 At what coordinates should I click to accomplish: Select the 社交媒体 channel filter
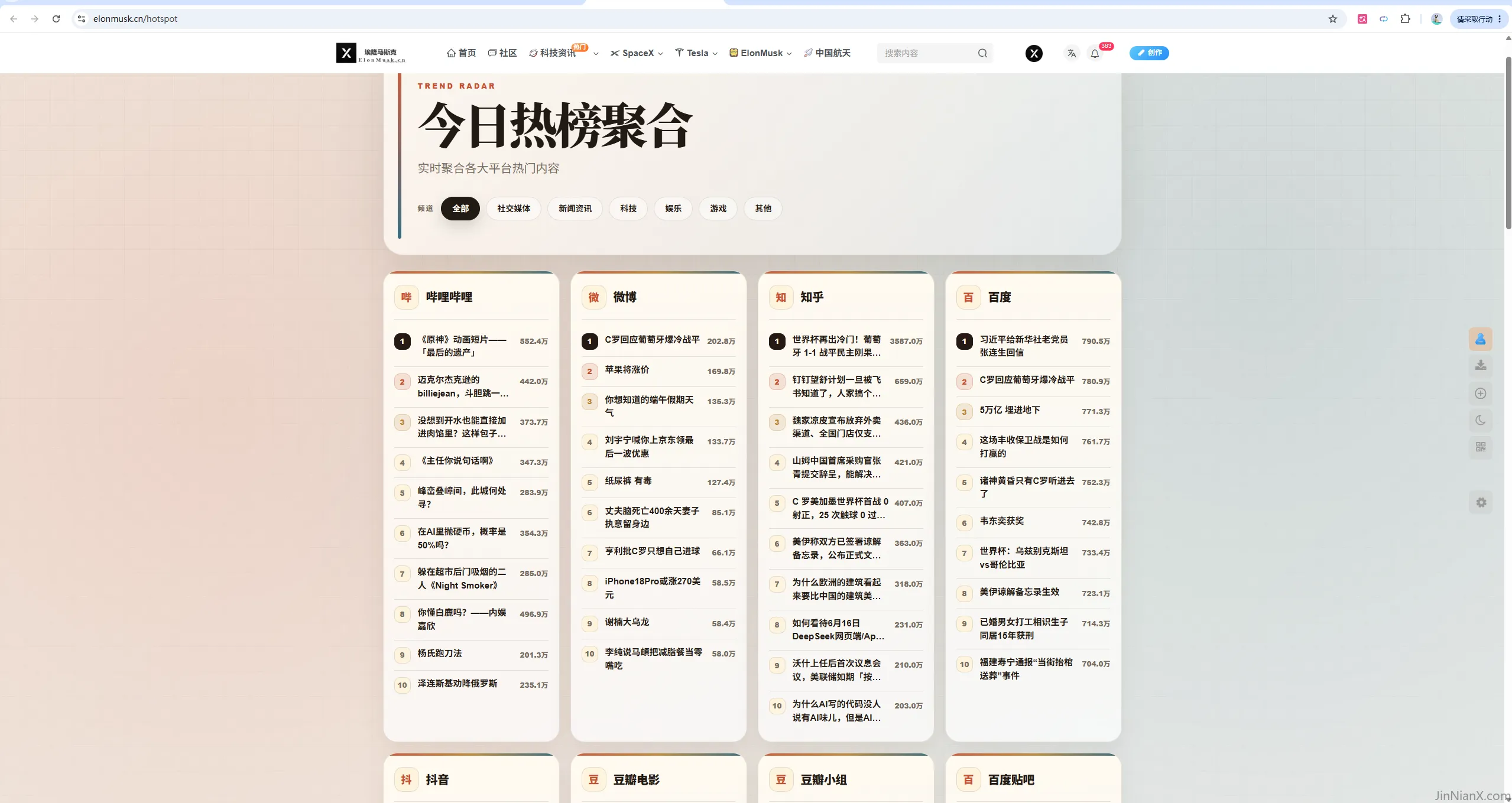[x=514, y=209]
